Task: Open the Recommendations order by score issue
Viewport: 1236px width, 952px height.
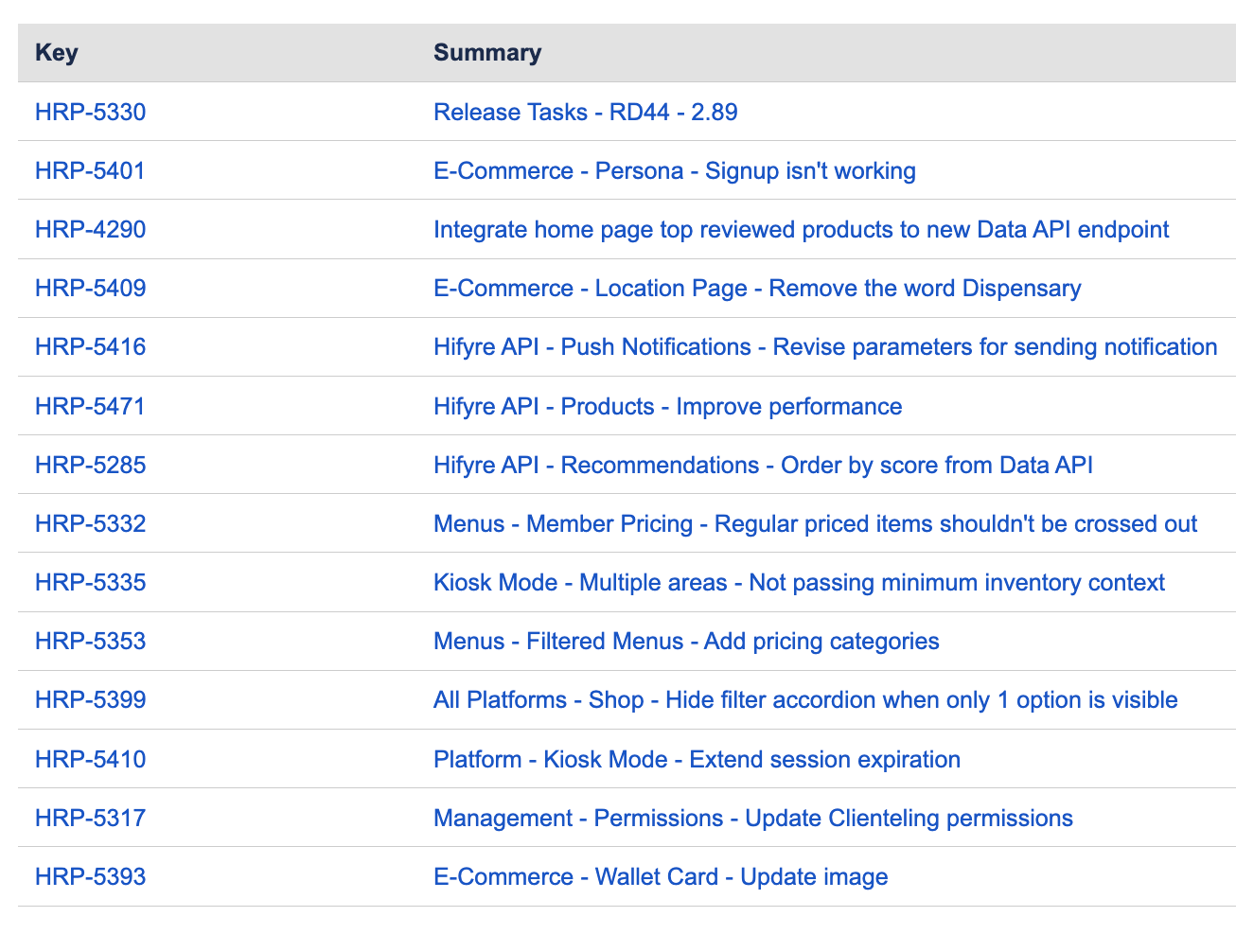Action: (x=763, y=466)
